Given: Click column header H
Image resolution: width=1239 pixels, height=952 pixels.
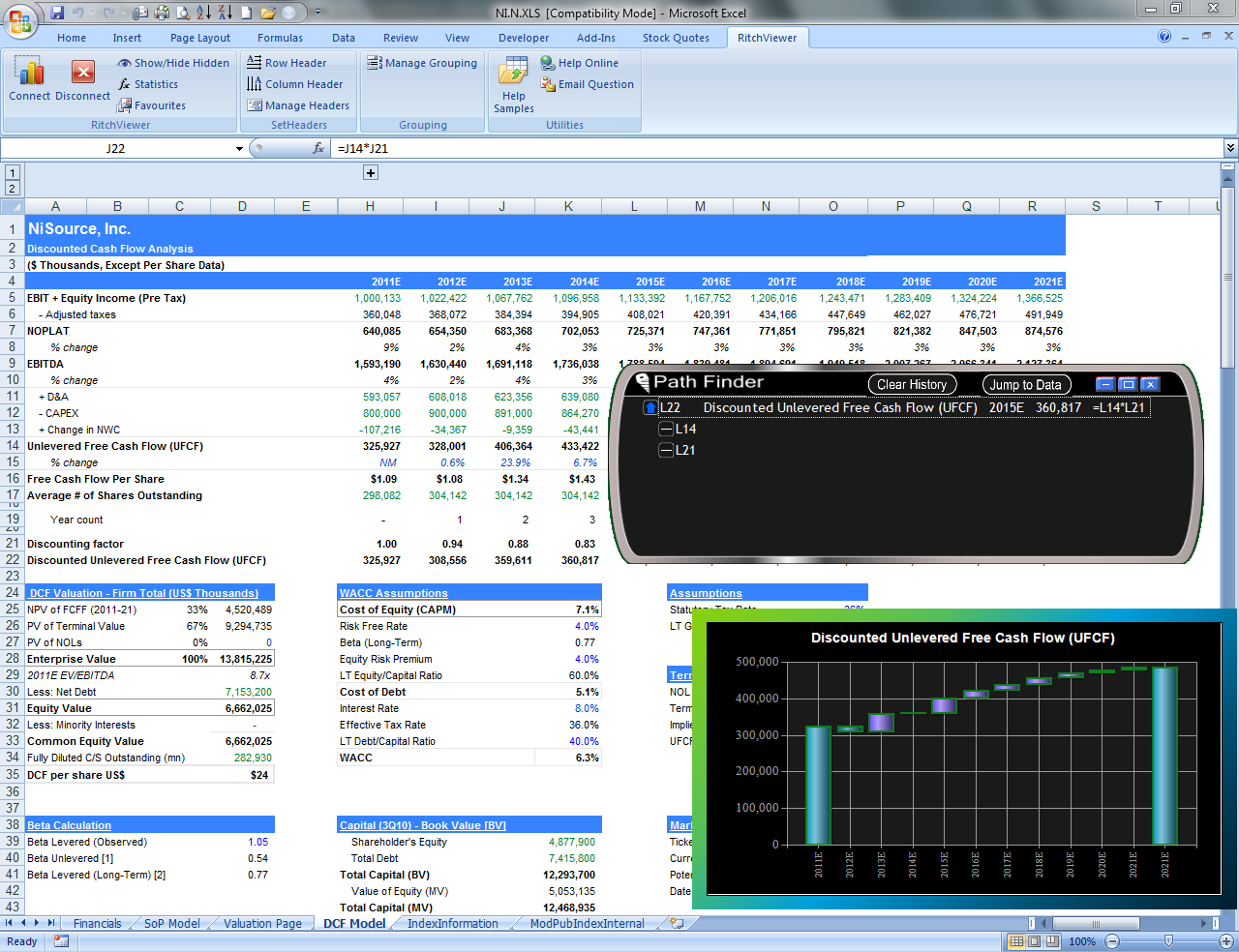Looking at the screenshot, I should pyautogui.click(x=370, y=206).
